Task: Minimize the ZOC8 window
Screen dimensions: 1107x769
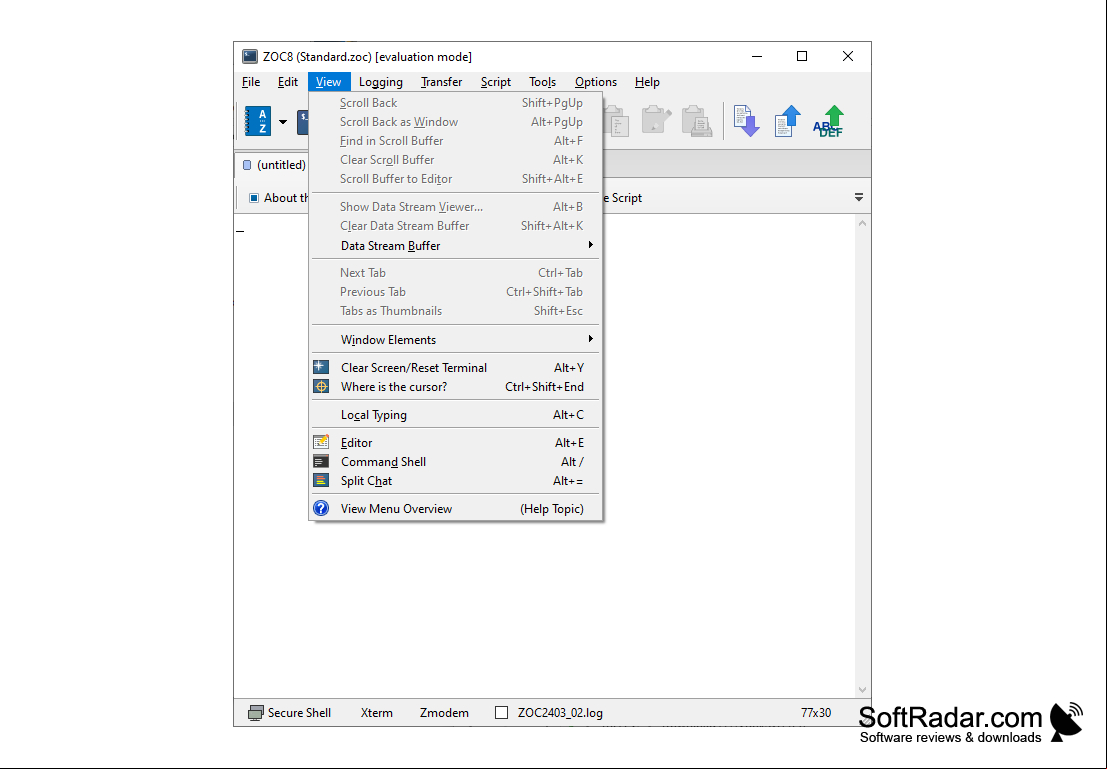Action: click(757, 56)
